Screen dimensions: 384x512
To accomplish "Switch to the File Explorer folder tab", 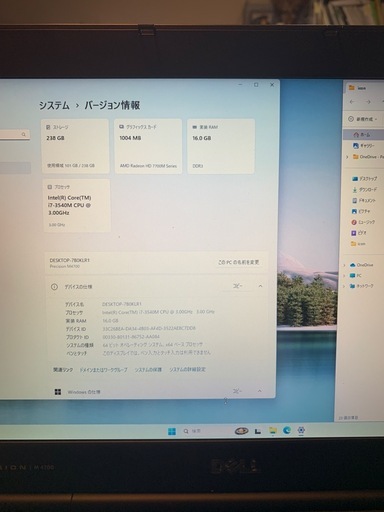I will point(365,88).
